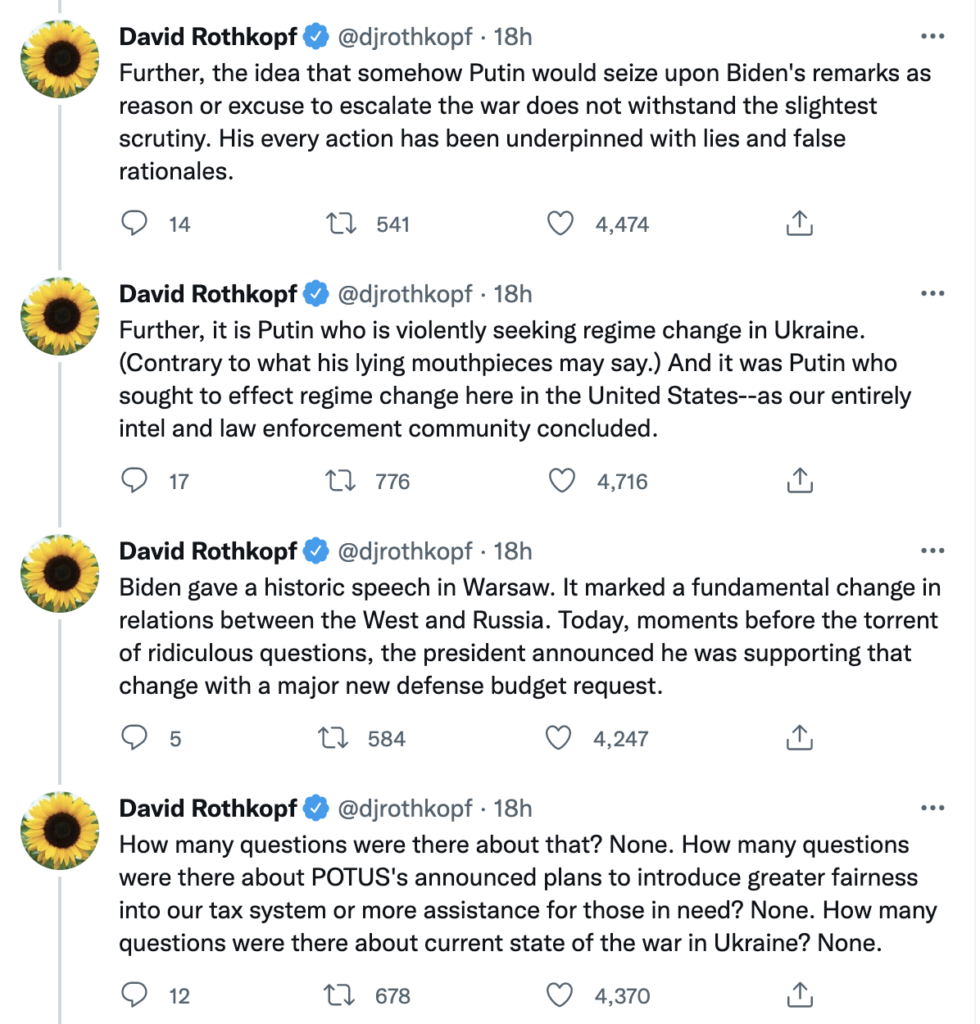Reply to the tweet with 17 replies
The width and height of the screenshot is (980, 1024).
(x=135, y=481)
